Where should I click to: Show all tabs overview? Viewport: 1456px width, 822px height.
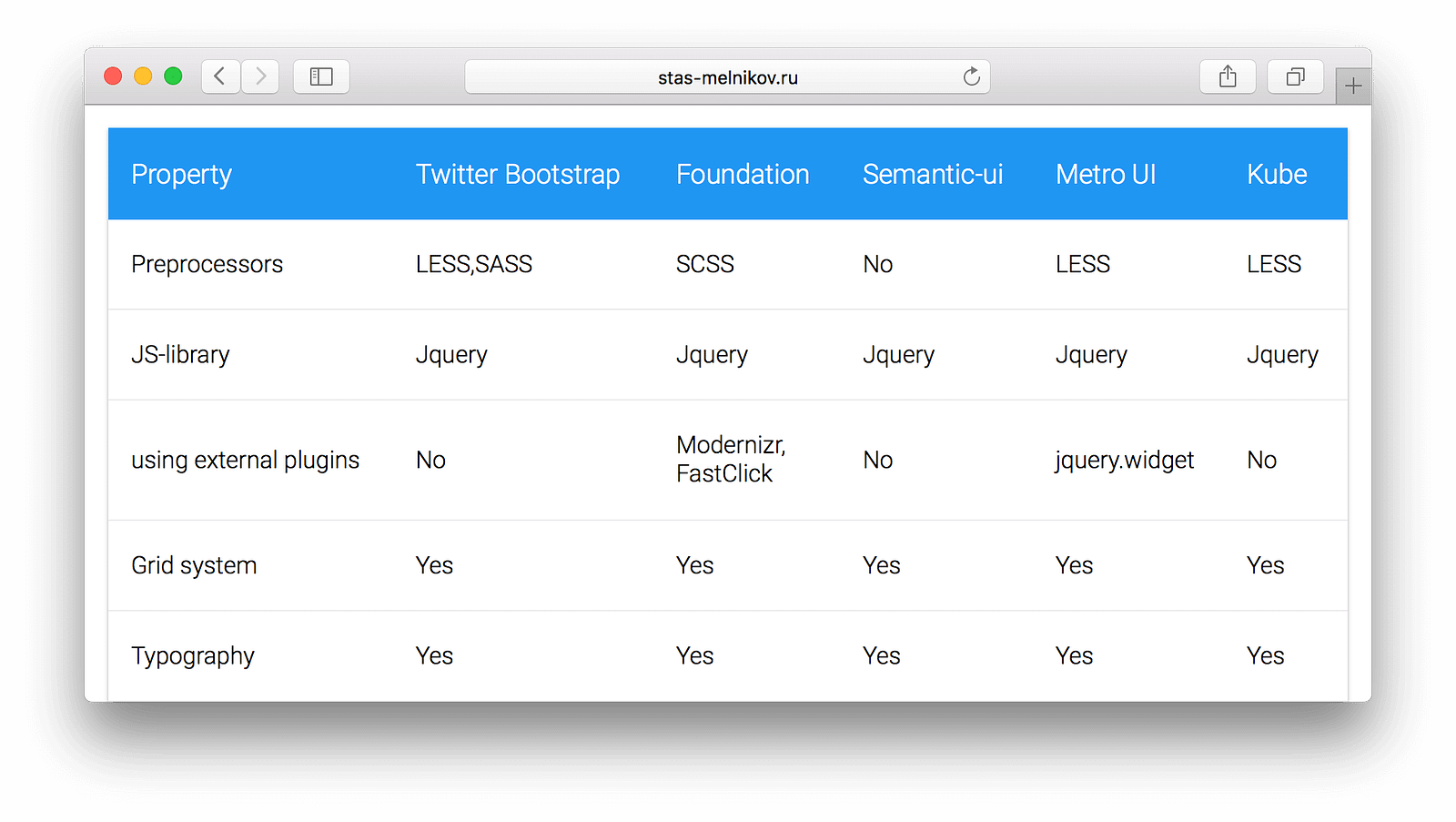(1295, 76)
